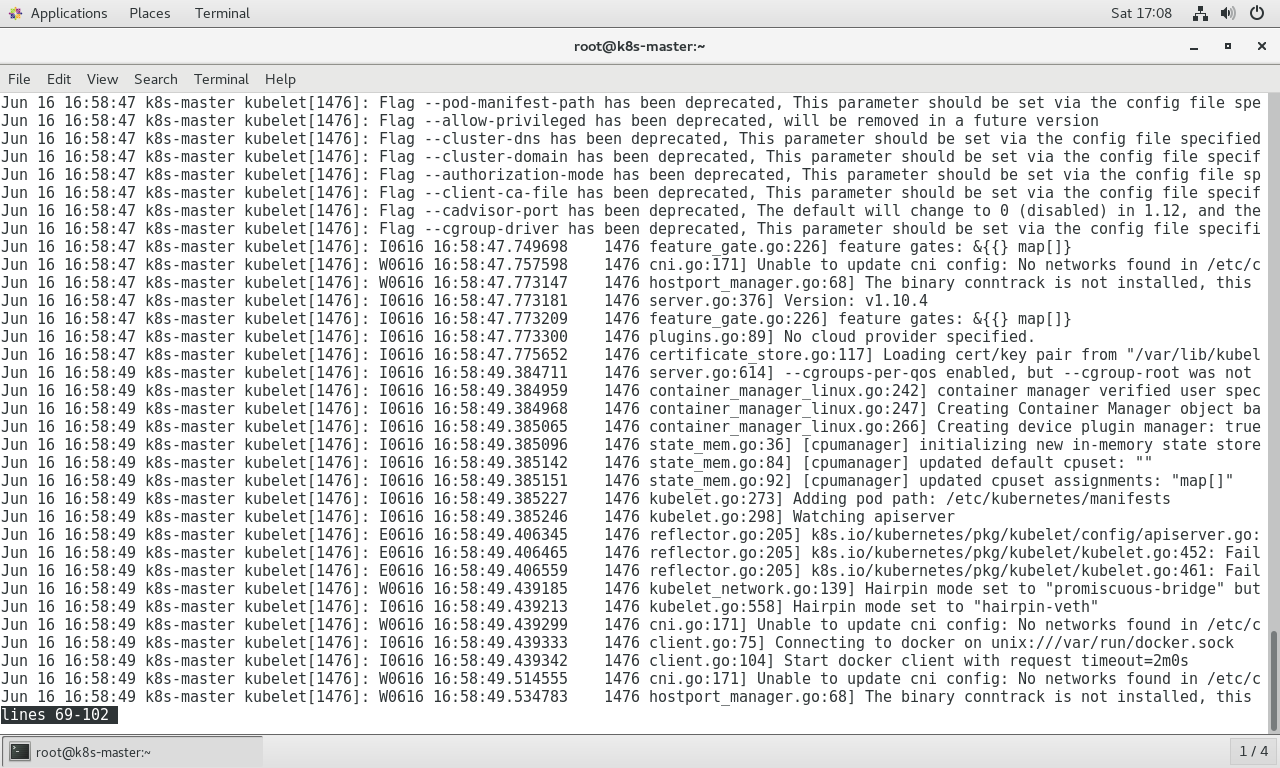
Task: Select root@k8s-master taskbar window button
Action: point(133,752)
